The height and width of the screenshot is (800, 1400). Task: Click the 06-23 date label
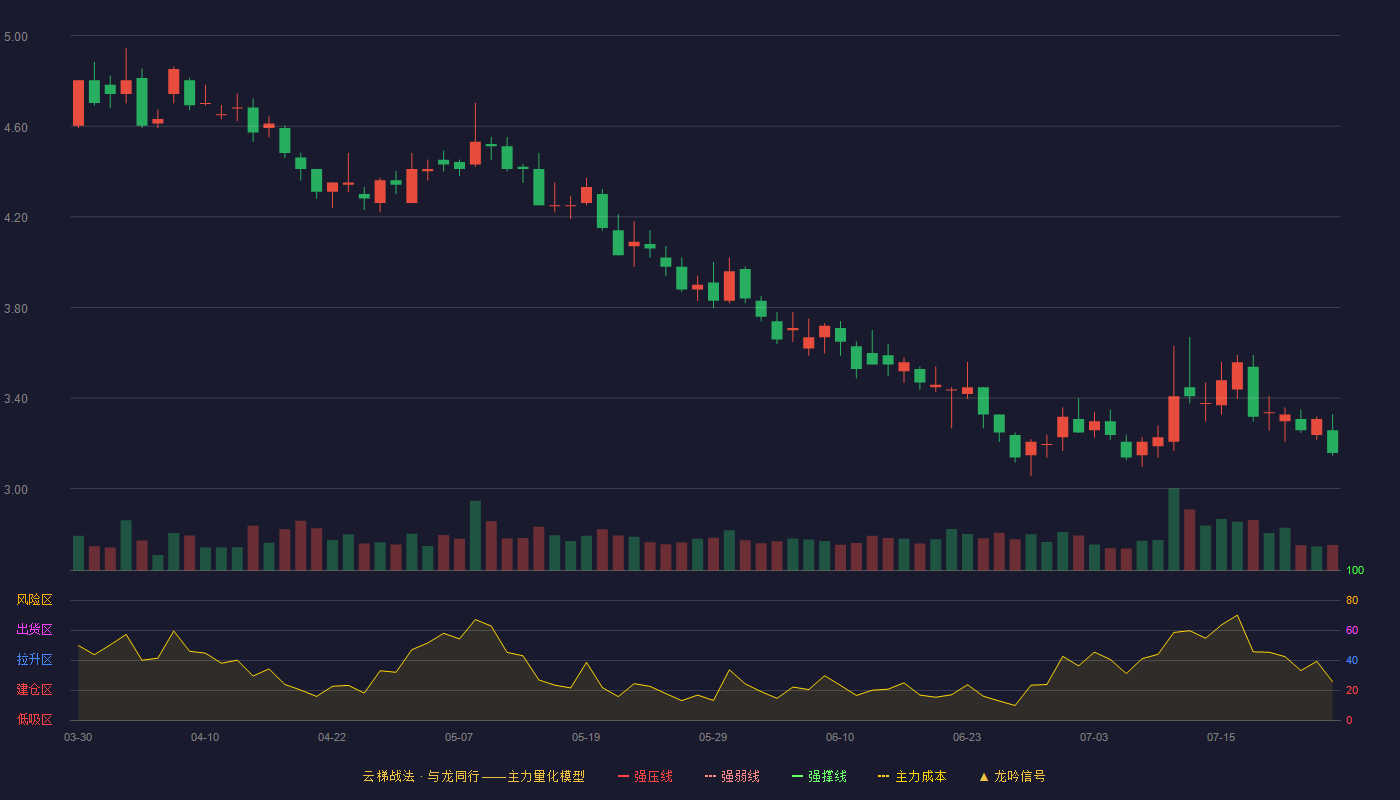[967, 737]
